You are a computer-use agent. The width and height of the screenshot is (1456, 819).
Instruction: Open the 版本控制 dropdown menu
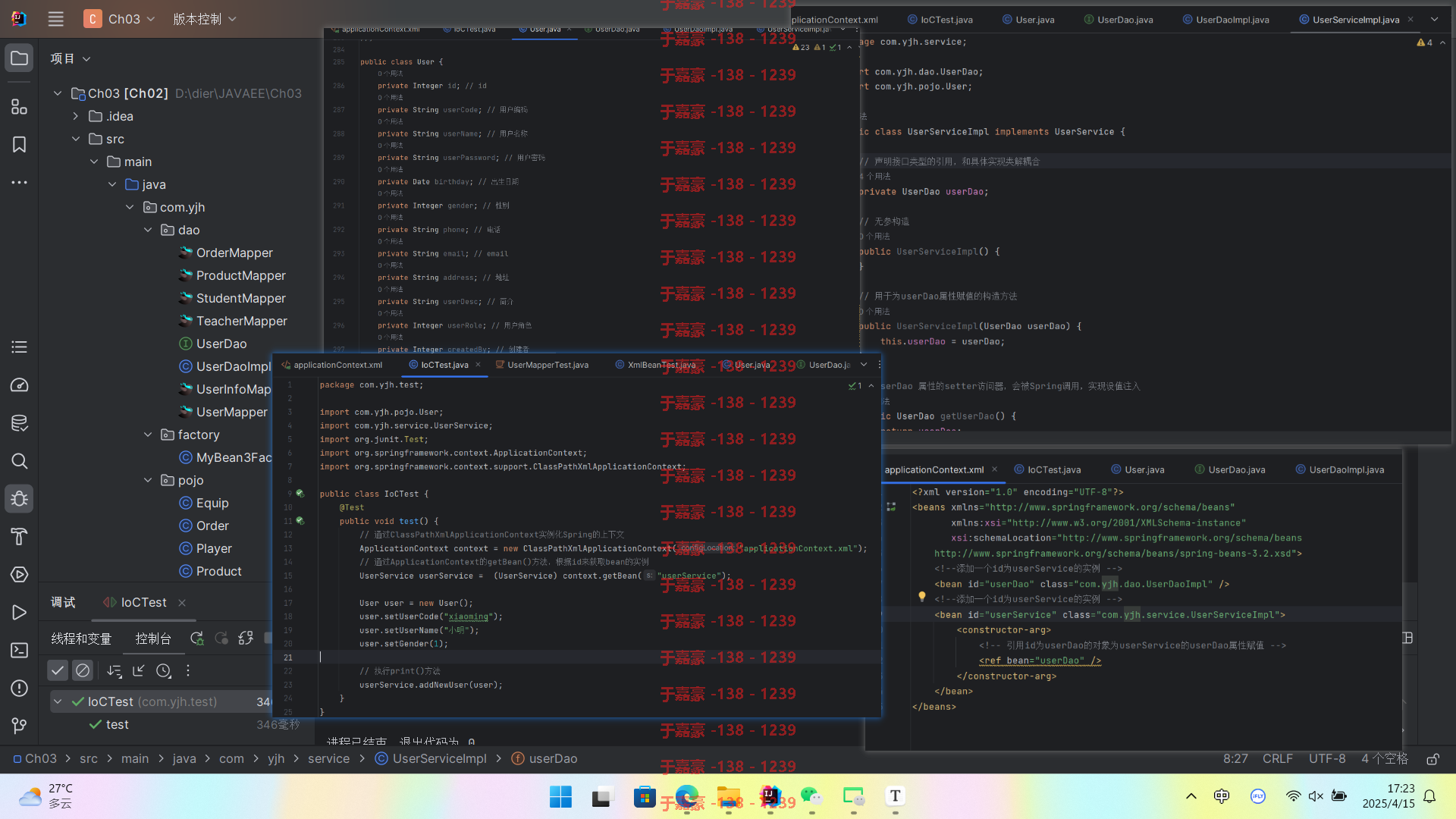[x=205, y=19]
